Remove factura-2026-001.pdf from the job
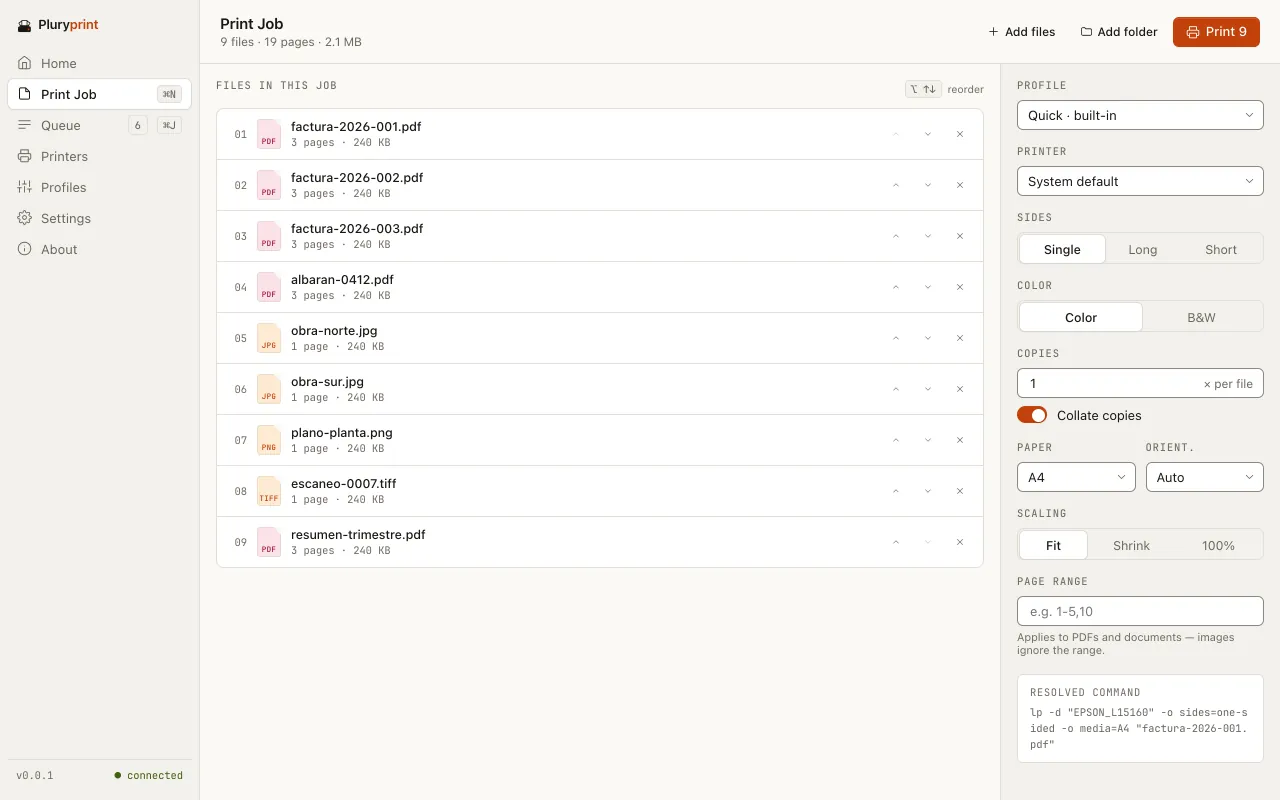Screen dimensions: 1280x800 pyautogui.click(x=960, y=134)
